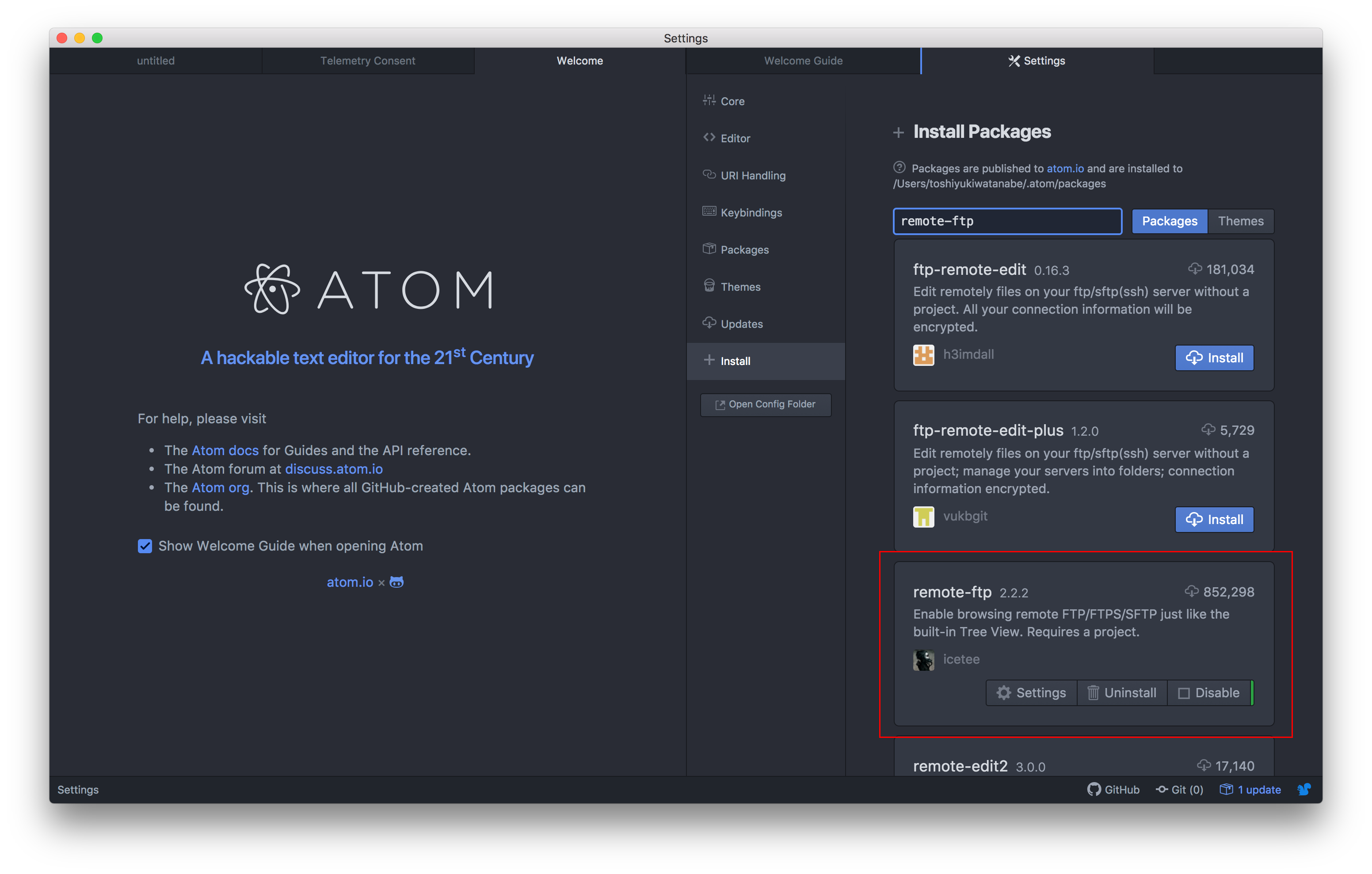
Task: Open settings for remote-ftp package
Action: [x=1031, y=692]
